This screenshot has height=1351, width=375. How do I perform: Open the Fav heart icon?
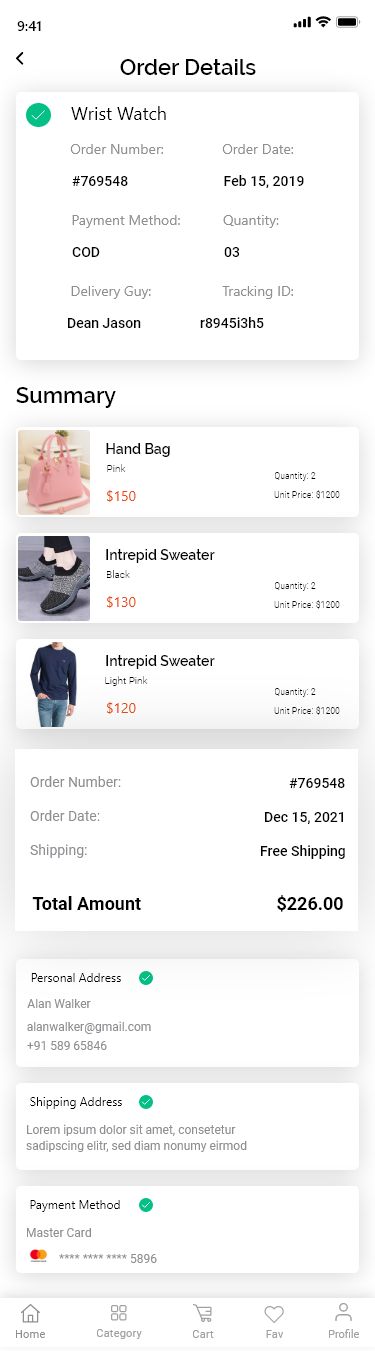click(x=274, y=1314)
